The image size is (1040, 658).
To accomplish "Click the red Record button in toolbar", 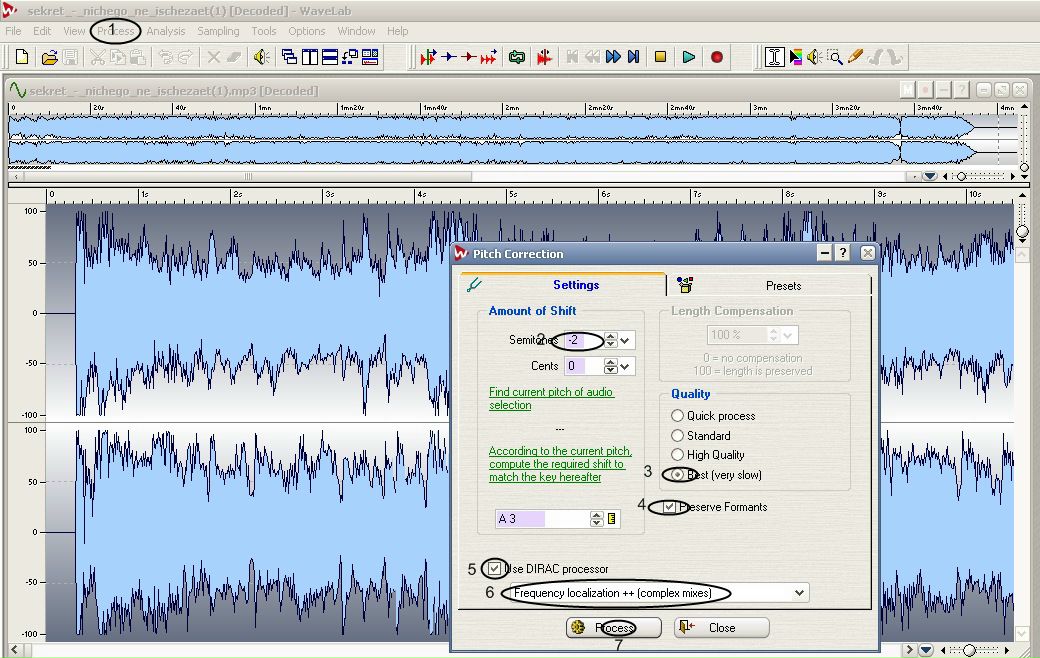I will click(x=716, y=57).
